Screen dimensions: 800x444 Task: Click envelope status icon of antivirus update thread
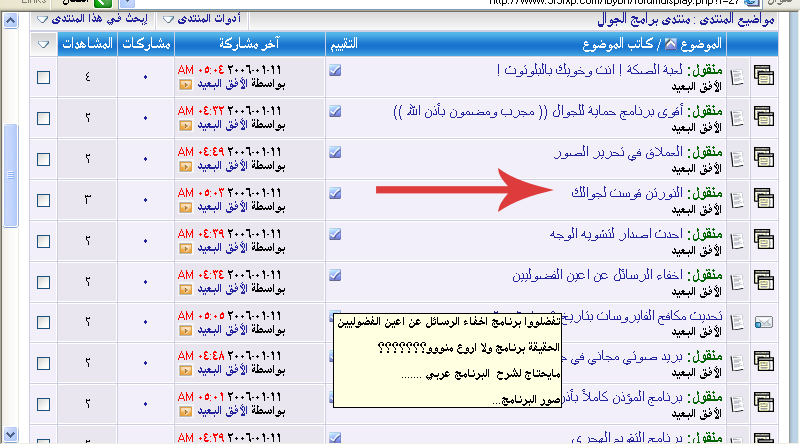(766, 322)
